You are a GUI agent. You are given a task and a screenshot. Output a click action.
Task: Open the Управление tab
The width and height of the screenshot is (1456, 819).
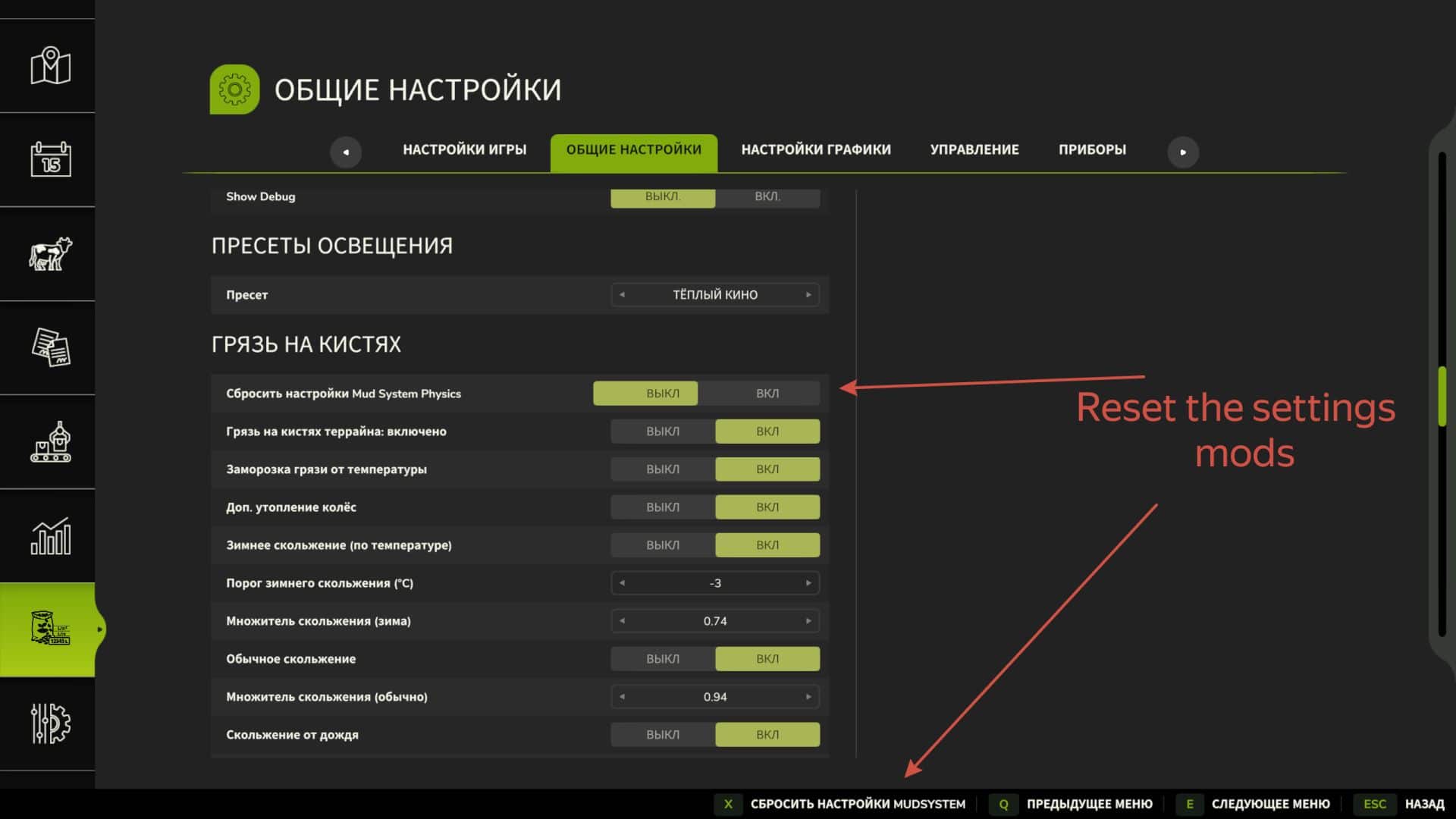(974, 150)
